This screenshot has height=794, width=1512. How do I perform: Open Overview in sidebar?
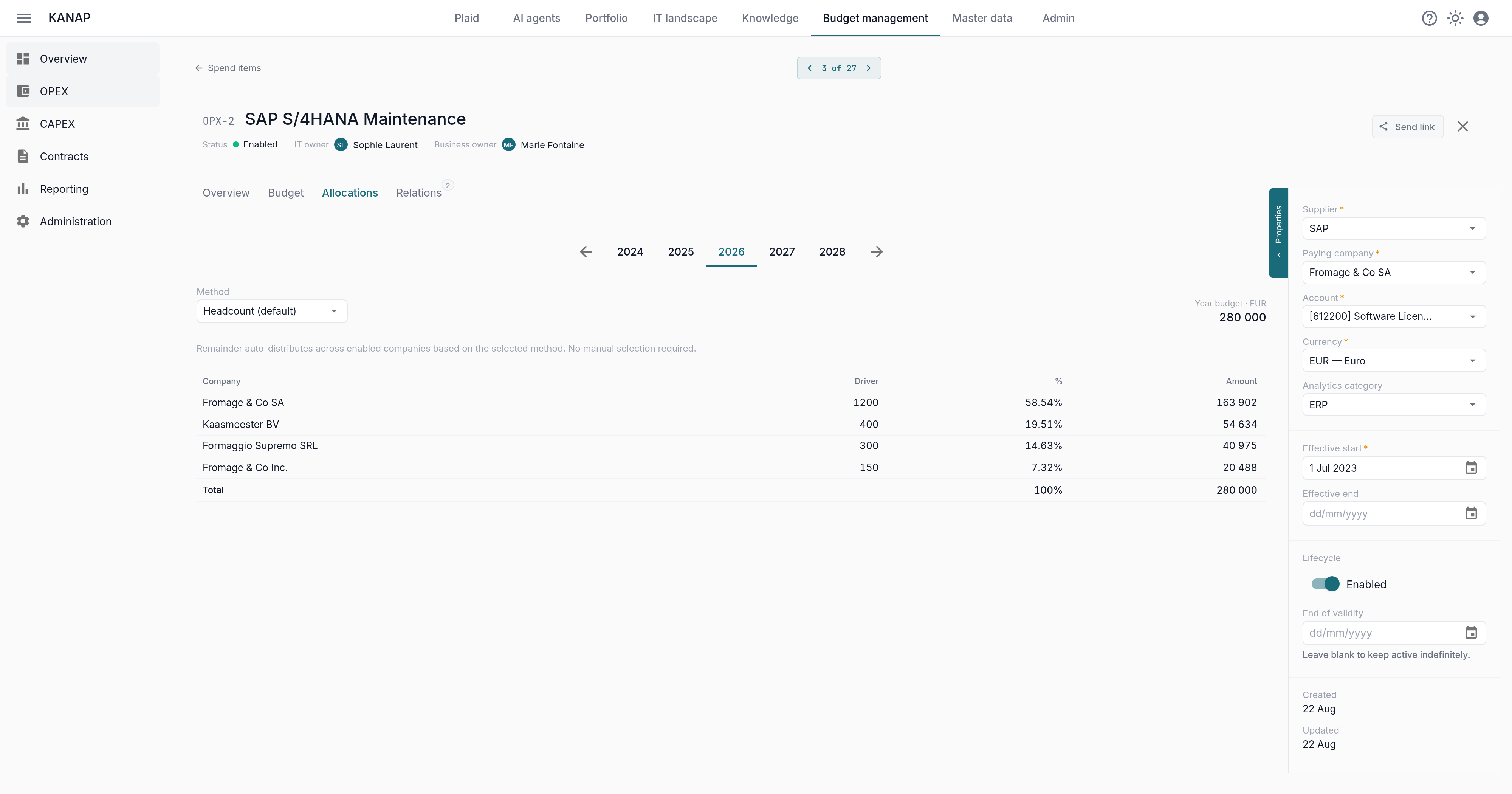[x=83, y=59]
